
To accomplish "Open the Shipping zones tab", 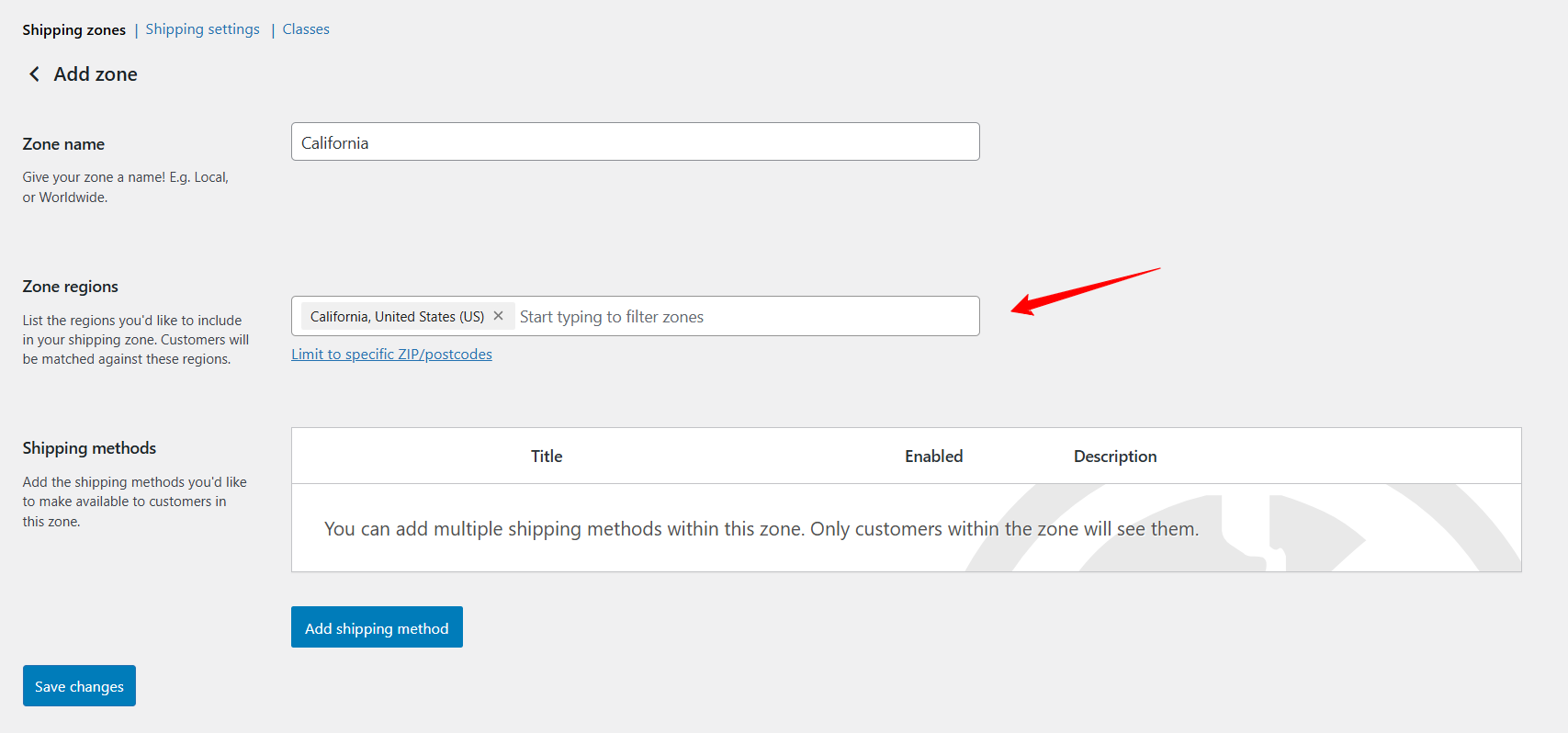I will (73, 30).
